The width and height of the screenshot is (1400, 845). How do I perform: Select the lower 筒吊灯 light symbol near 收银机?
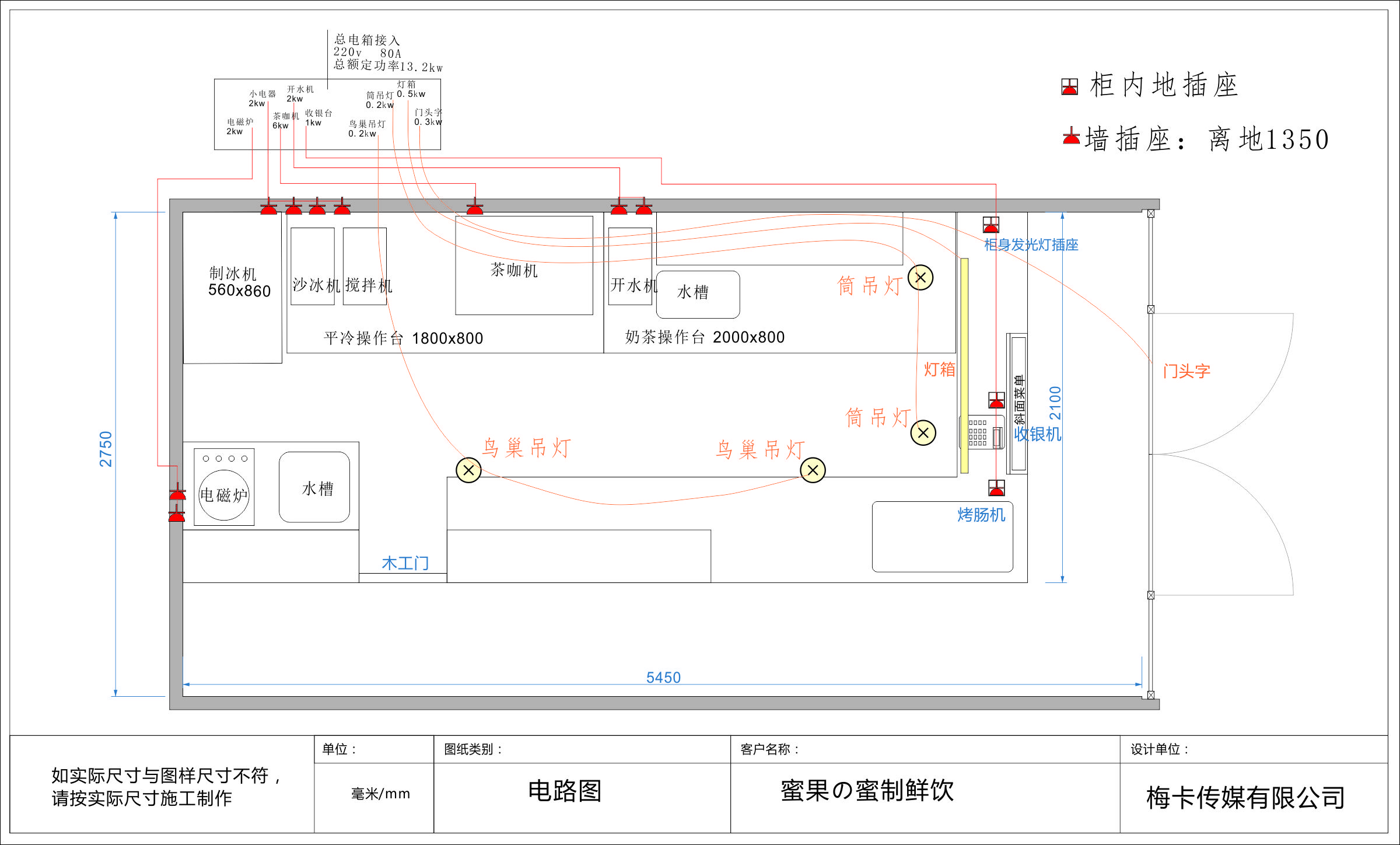923,433
